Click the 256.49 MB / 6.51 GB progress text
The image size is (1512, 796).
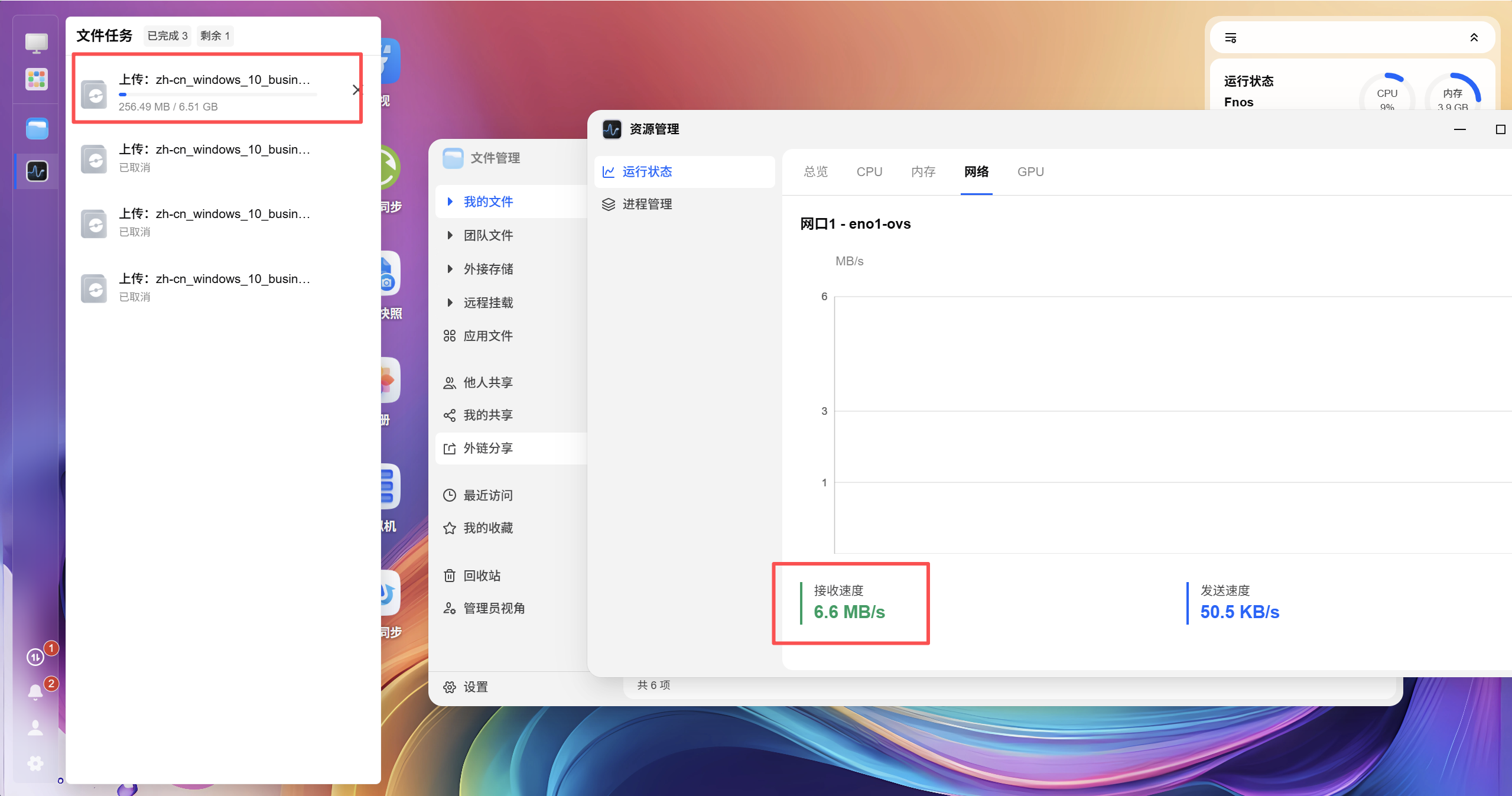(168, 107)
